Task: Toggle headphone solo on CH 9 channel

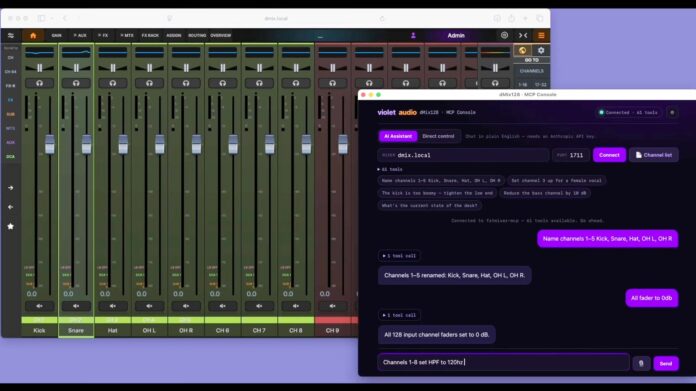Action: (332, 83)
